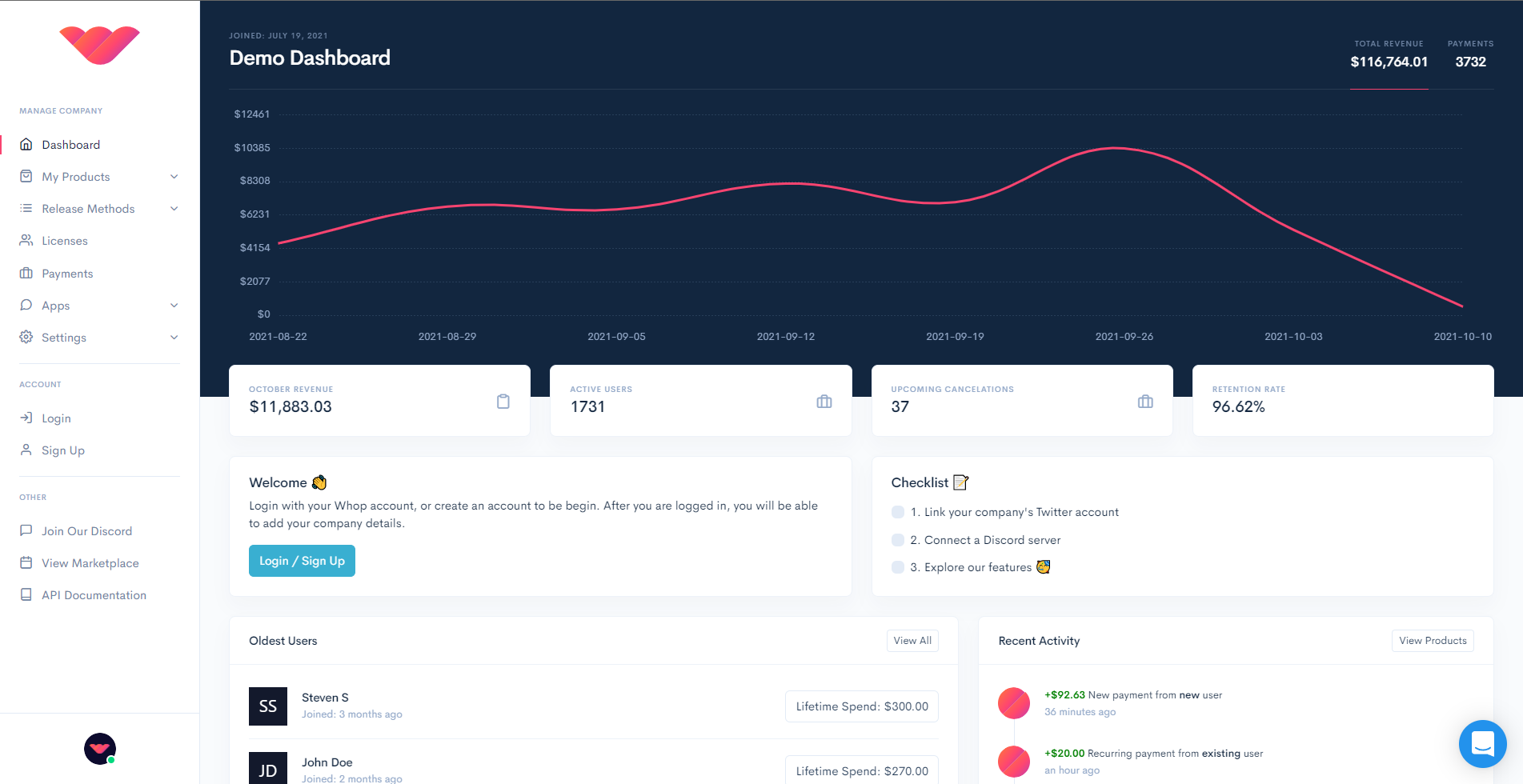Switch to the Payments stat tab in header
The image size is (1523, 784).
coord(1469,54)
